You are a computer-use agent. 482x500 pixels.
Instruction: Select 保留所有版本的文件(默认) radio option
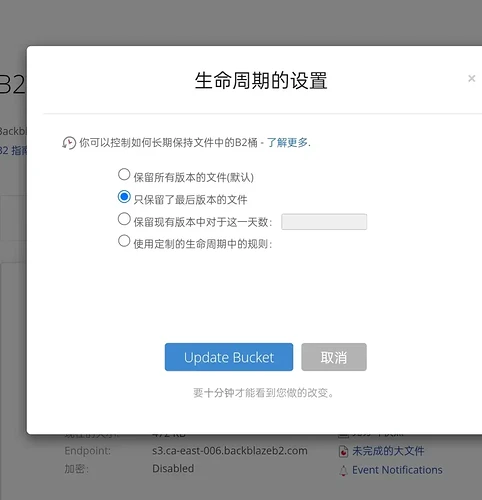(x=124, y=174)
